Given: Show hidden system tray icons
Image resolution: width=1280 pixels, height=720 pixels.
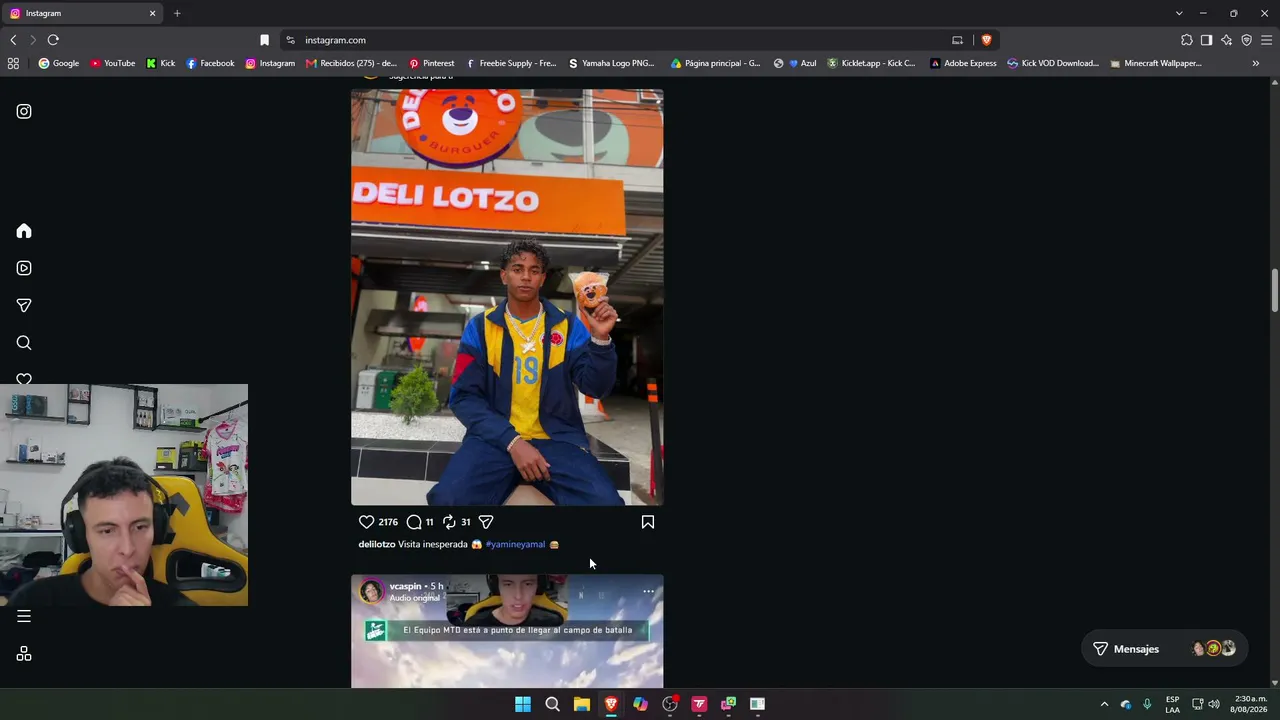Looking at the screenshot, I should tap(1104, 704).
